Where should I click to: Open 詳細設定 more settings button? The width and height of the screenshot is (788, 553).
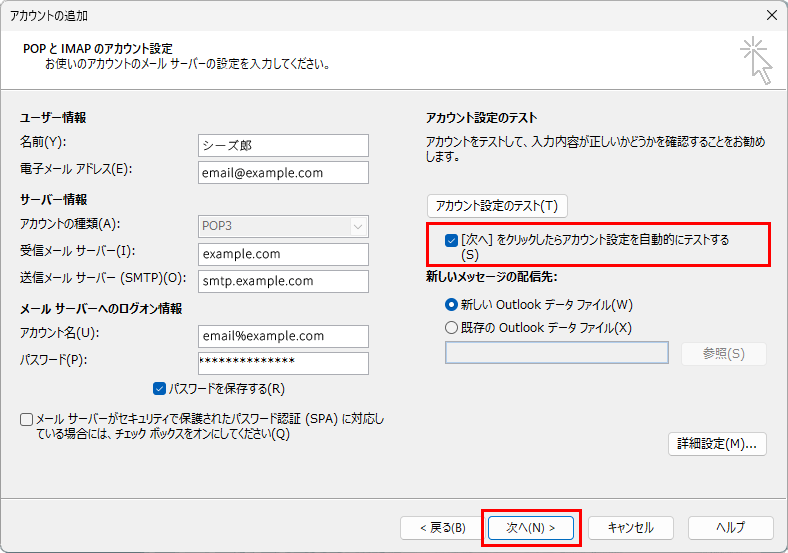coord(717,443)
